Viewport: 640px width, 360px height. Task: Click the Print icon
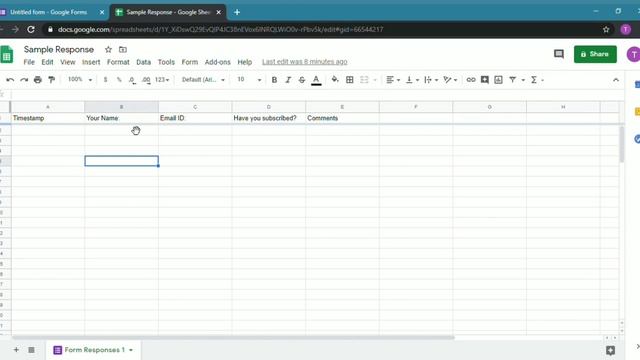pyautogui.click(x=38, y=80)
